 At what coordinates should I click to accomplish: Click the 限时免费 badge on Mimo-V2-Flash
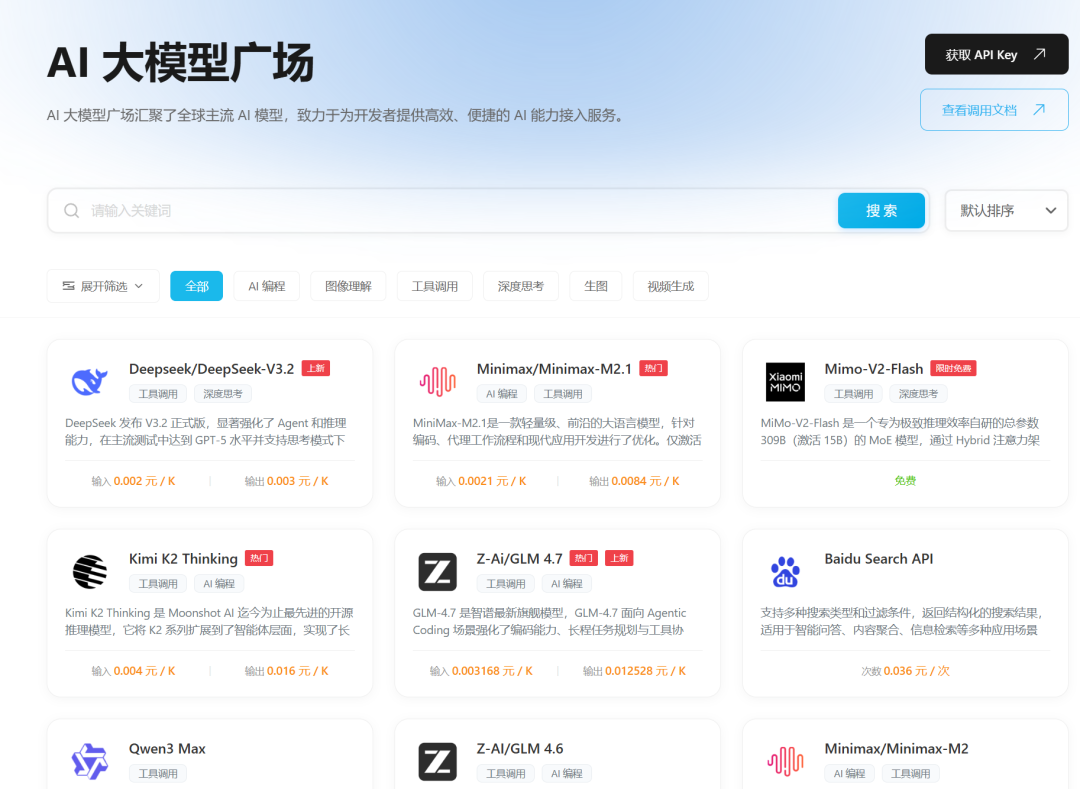click(953, 368)
